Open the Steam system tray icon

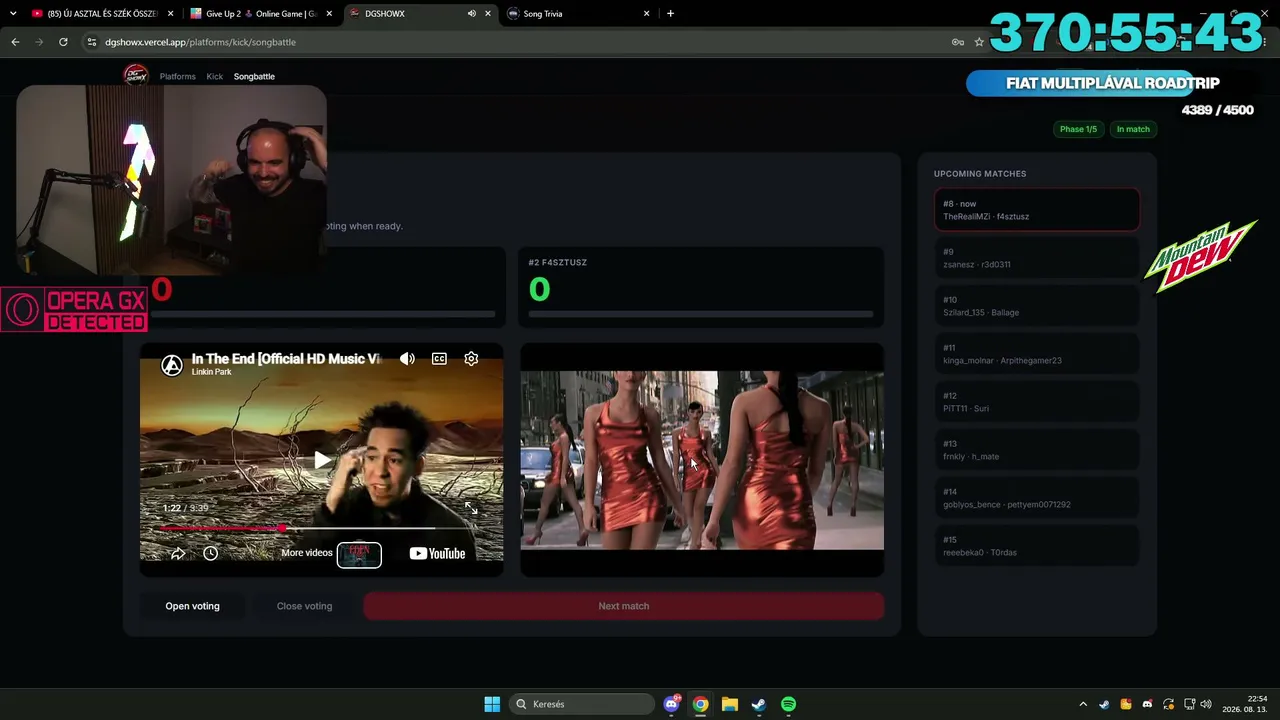pyautogui.click(x=1104, y=704)
